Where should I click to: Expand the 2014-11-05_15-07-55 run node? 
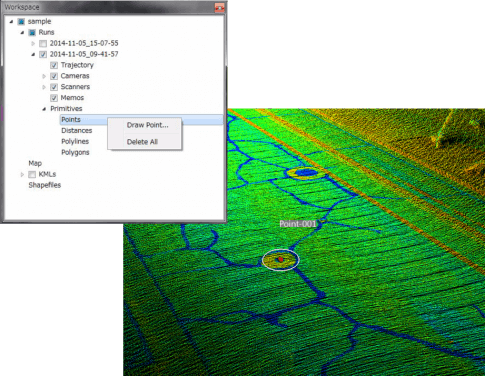(x=33, y=43)
